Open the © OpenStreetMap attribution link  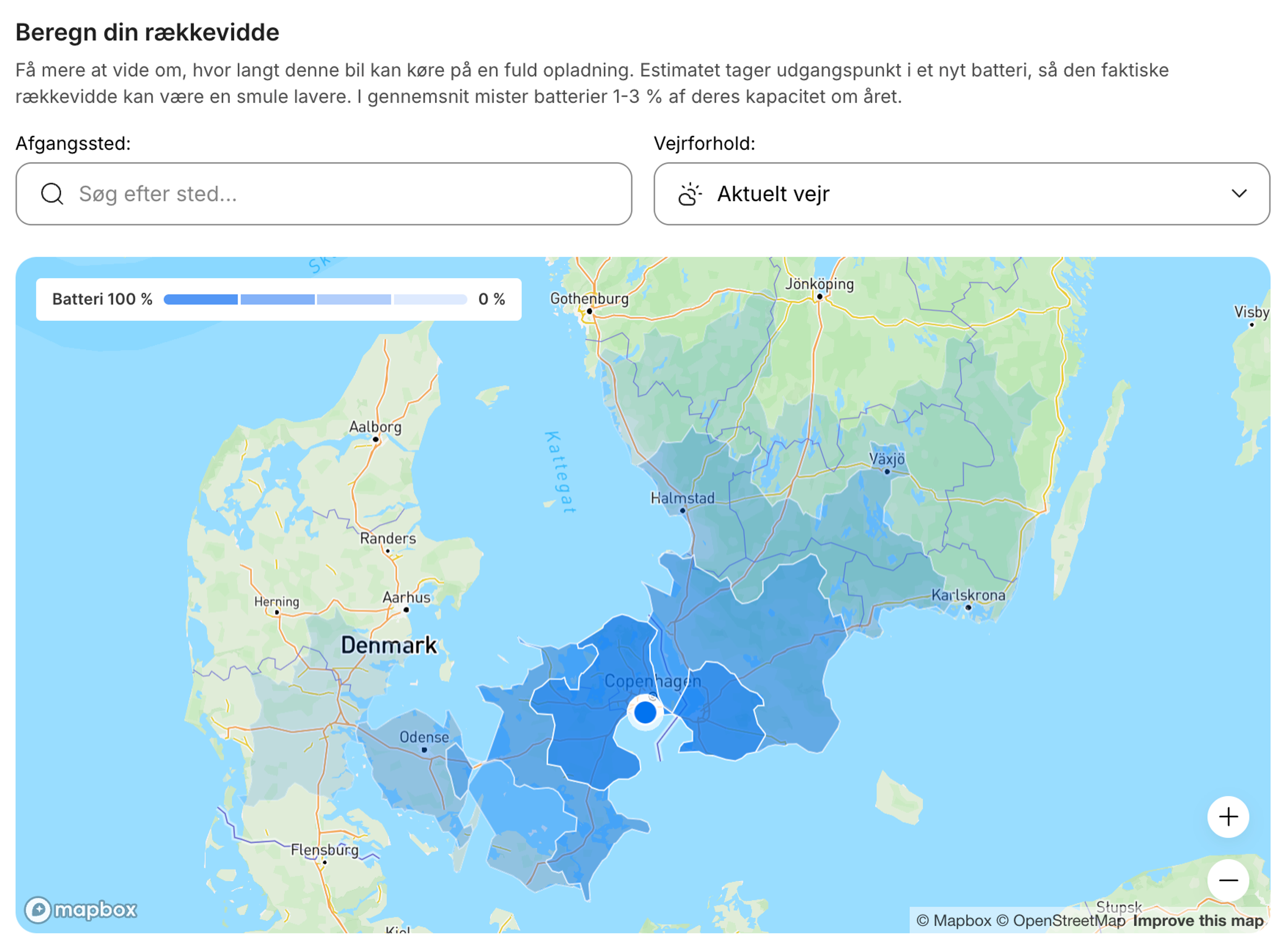click(1060, 921)
